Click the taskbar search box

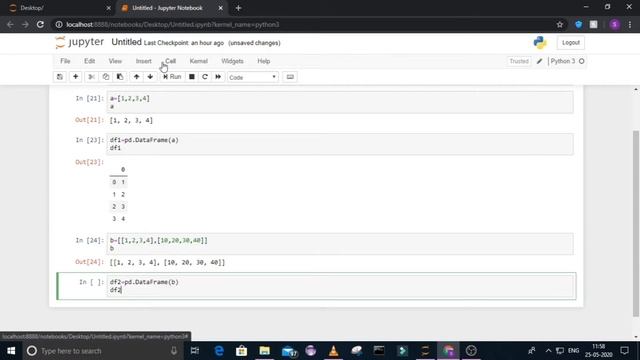coord(102,351)
